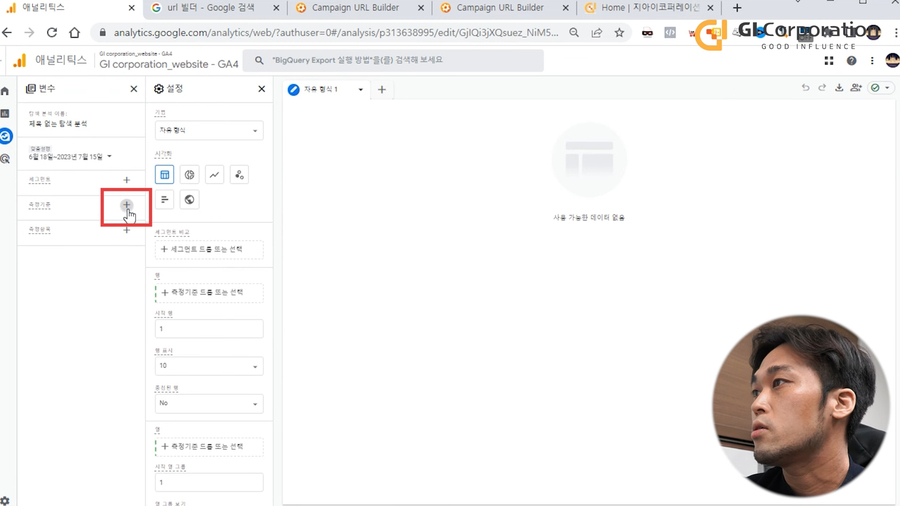900x506 pixels.
Task: Open the date range dropdown
Action: pos(70,157)
